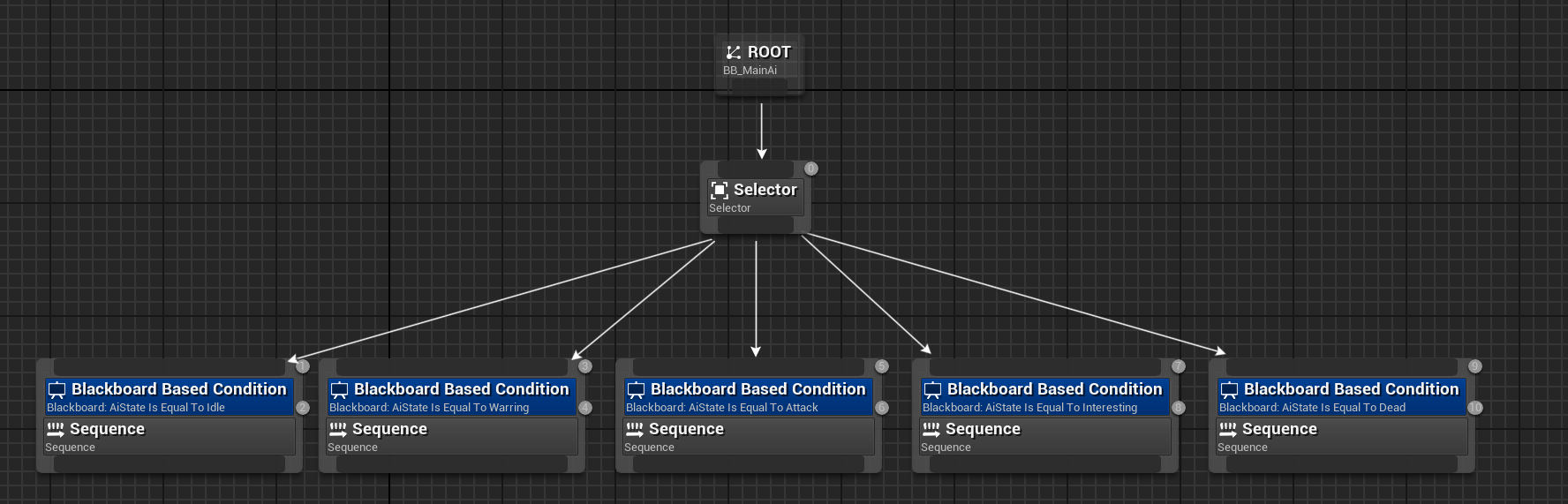Click 'AiState Is Equal To Attack' text
Image resolution: width=1568 pixels, height=504 pixels.
tap(753, 408)
